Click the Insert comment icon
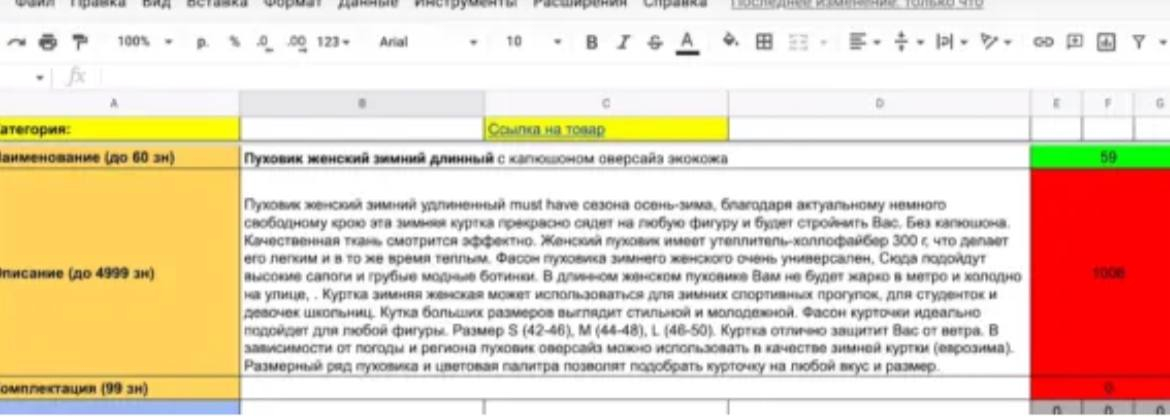This screenshot has width=1170, height=419. click(1074, 42)
